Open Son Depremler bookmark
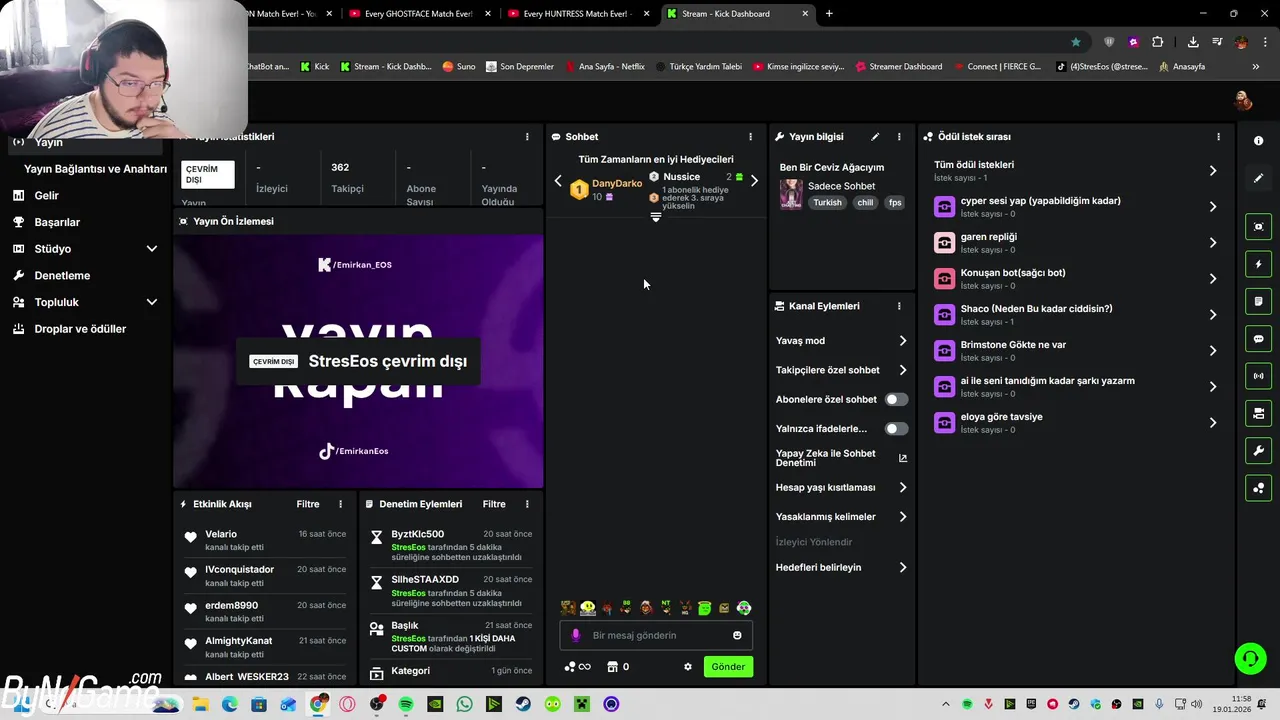Screen dimensions: 1280x720 [x=519, y=67]
